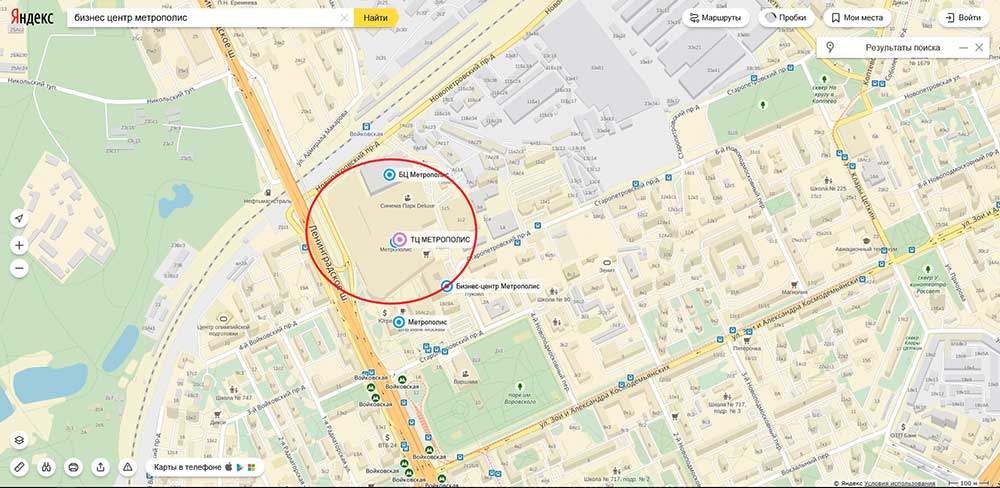This screenshot has height=488, width=1000.
Task: Click the print map icon
Action: point(73,467)
